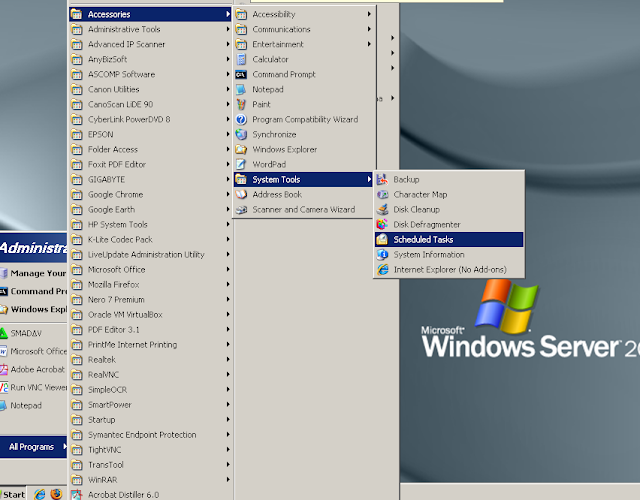Expand Microsoft Office submenu arrow

[228, 269]
